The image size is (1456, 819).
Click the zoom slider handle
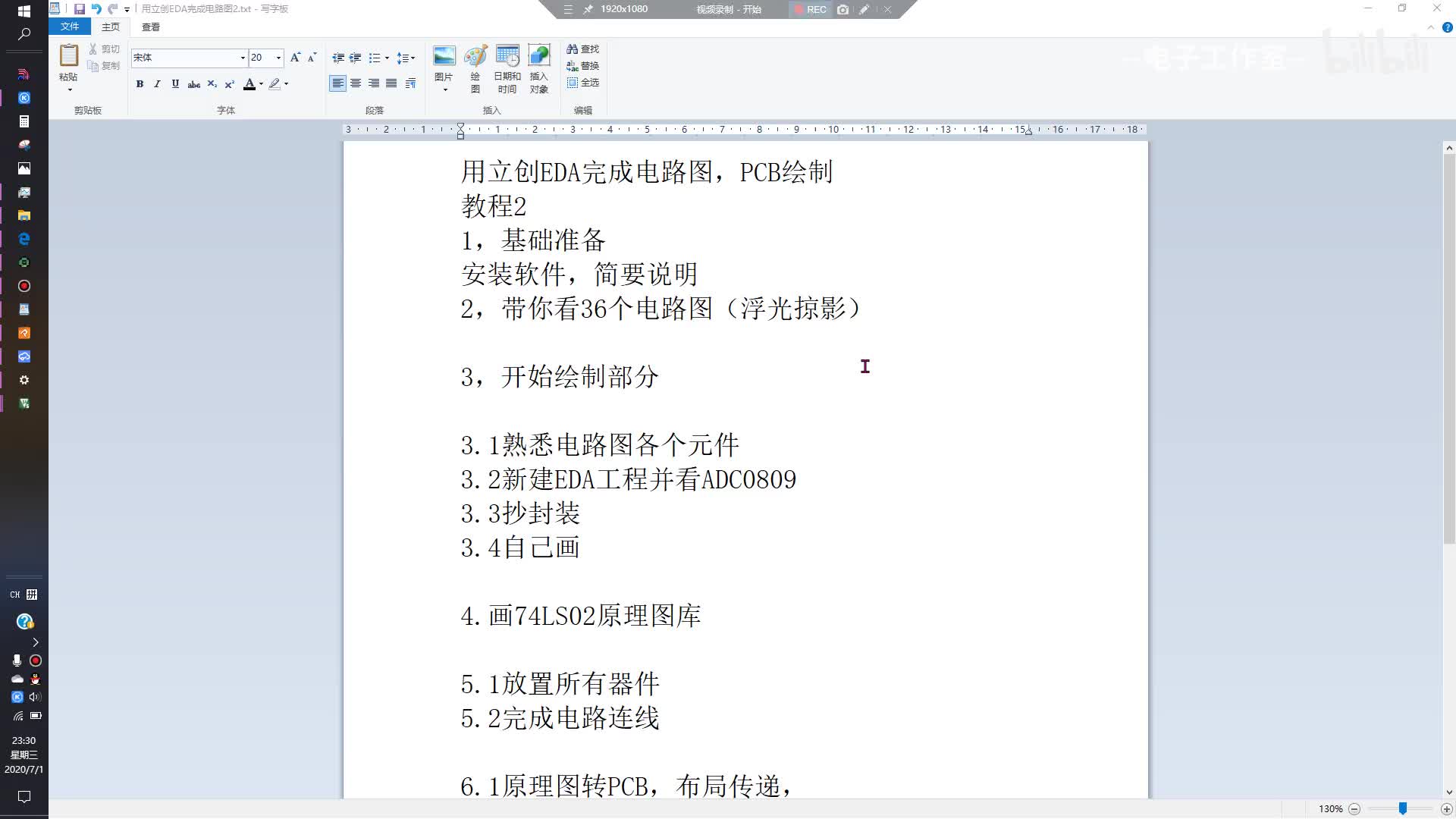point(1403,808)
